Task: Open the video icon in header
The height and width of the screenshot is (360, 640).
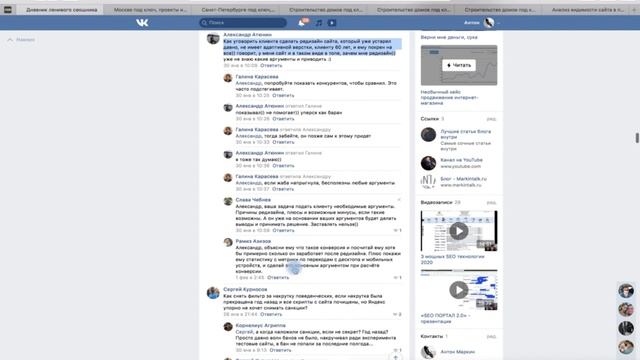Action: (332, 23)
